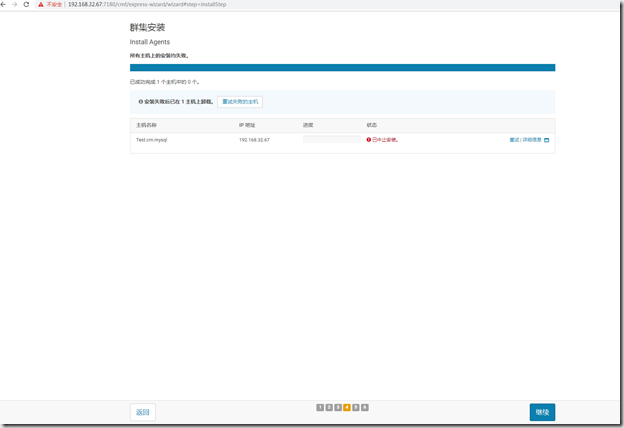Click info icon in failure notice
624x428 pixels.
(140, 102)
